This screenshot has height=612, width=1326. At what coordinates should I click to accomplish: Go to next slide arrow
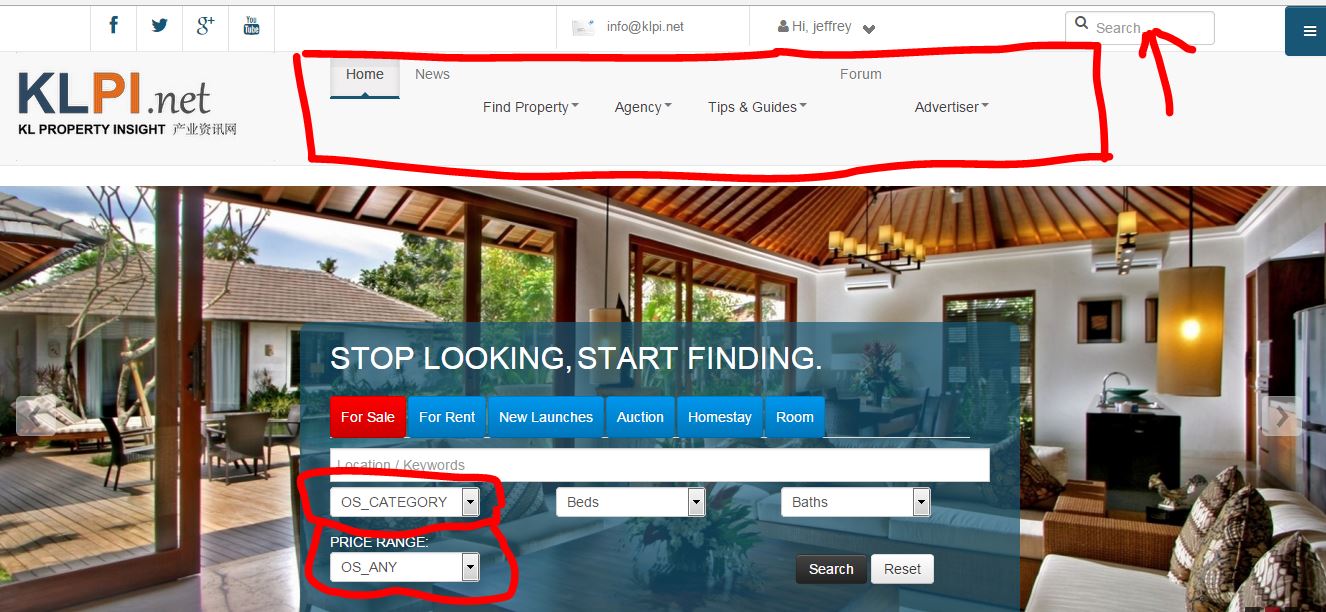1281,416
